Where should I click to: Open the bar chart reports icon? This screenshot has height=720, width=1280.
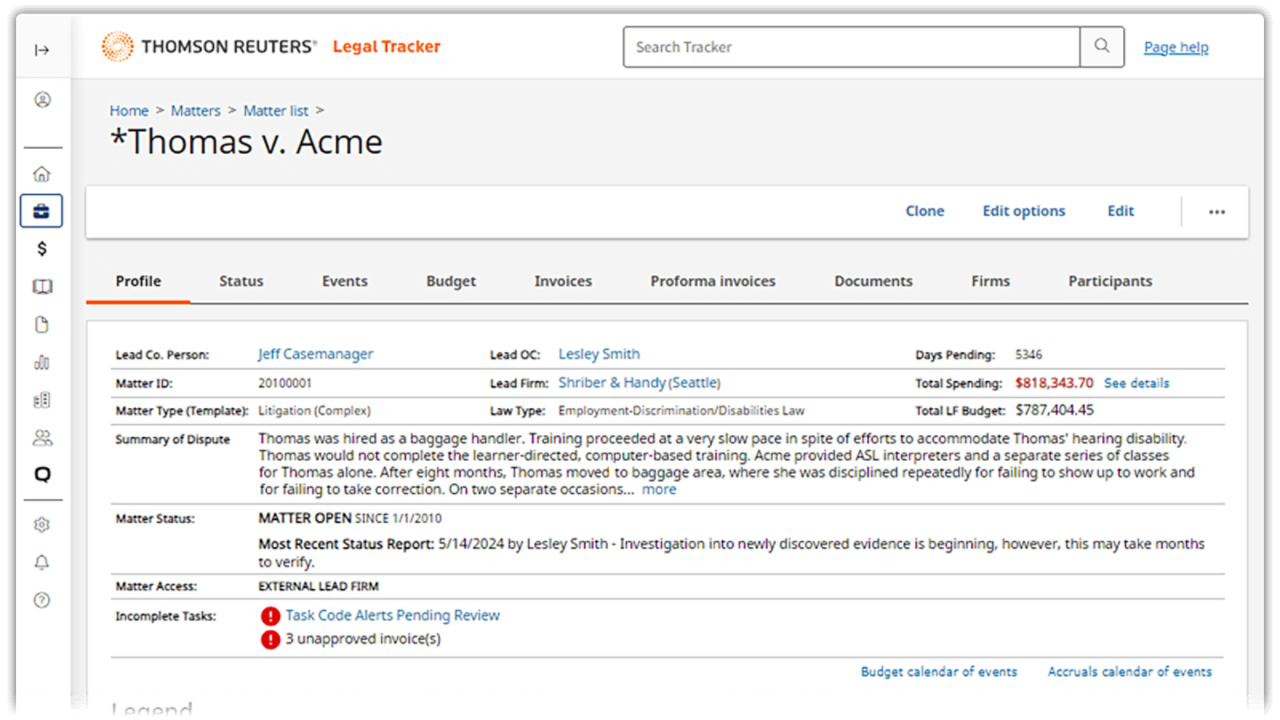click(x=42, y=362)
